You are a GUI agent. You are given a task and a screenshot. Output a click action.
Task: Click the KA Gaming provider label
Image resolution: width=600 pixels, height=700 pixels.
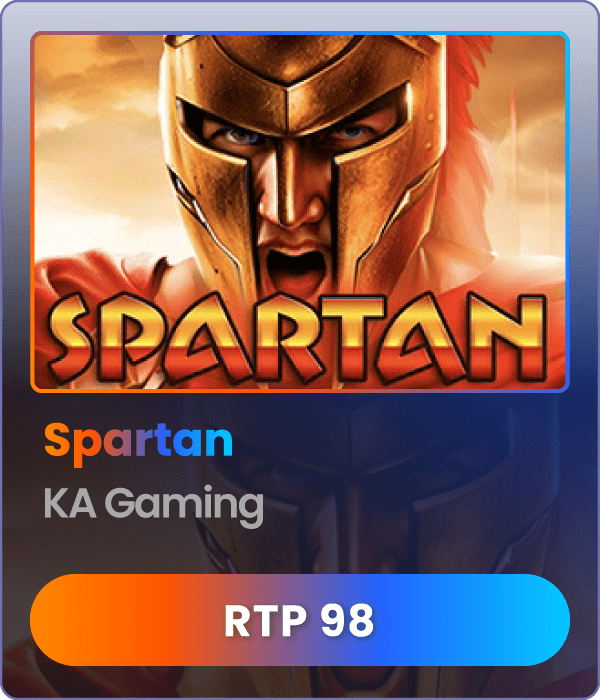154,505
